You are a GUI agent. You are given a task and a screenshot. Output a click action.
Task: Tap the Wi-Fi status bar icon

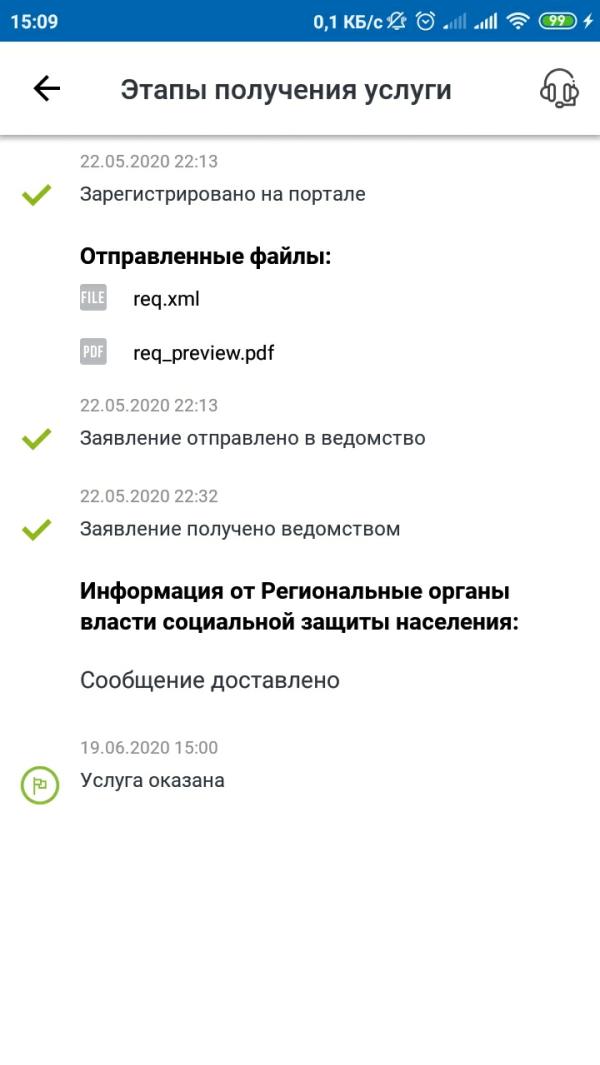click(517, 21)
